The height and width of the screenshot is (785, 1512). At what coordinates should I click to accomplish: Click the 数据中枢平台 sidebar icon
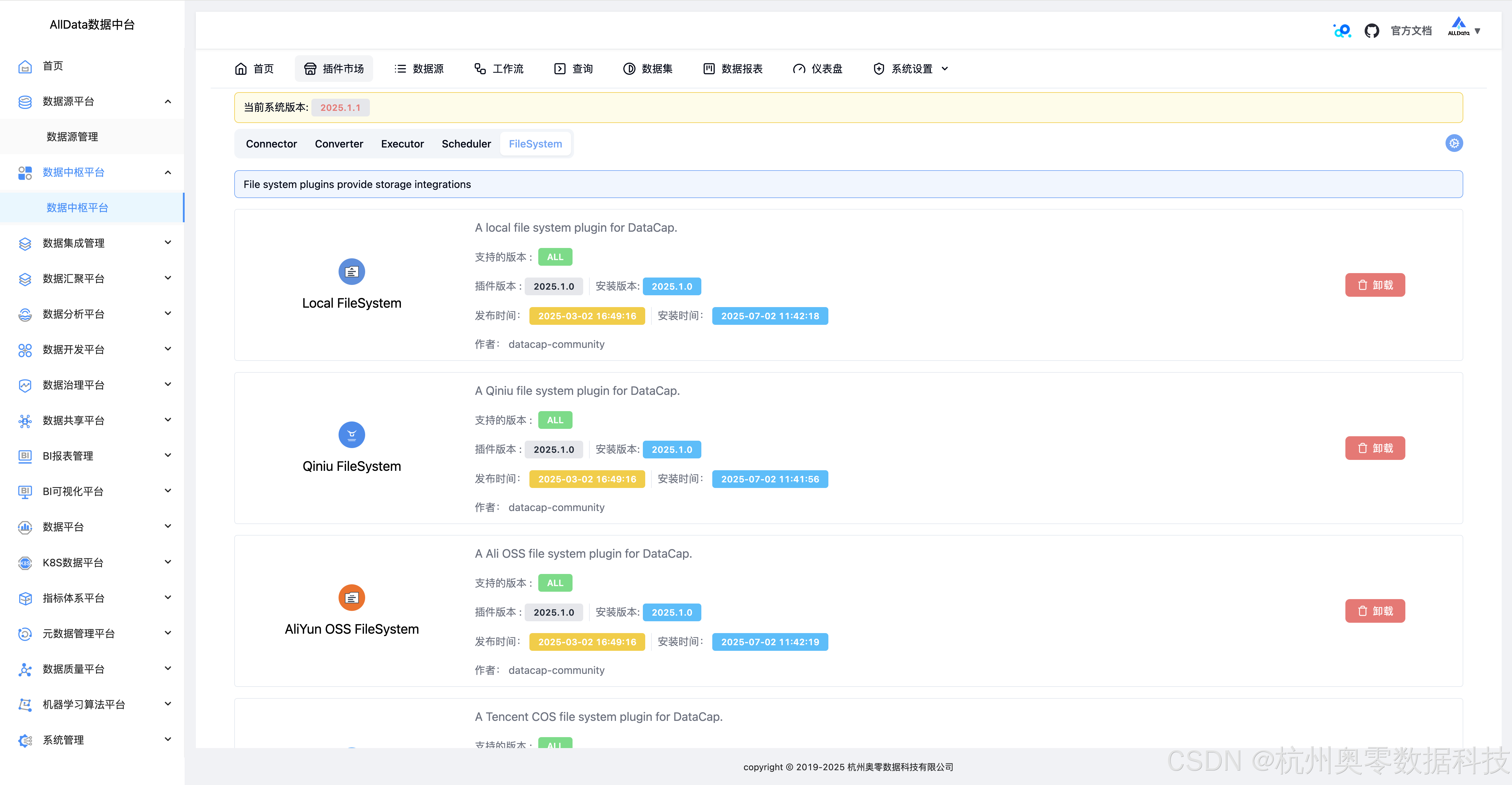(25, 173)
